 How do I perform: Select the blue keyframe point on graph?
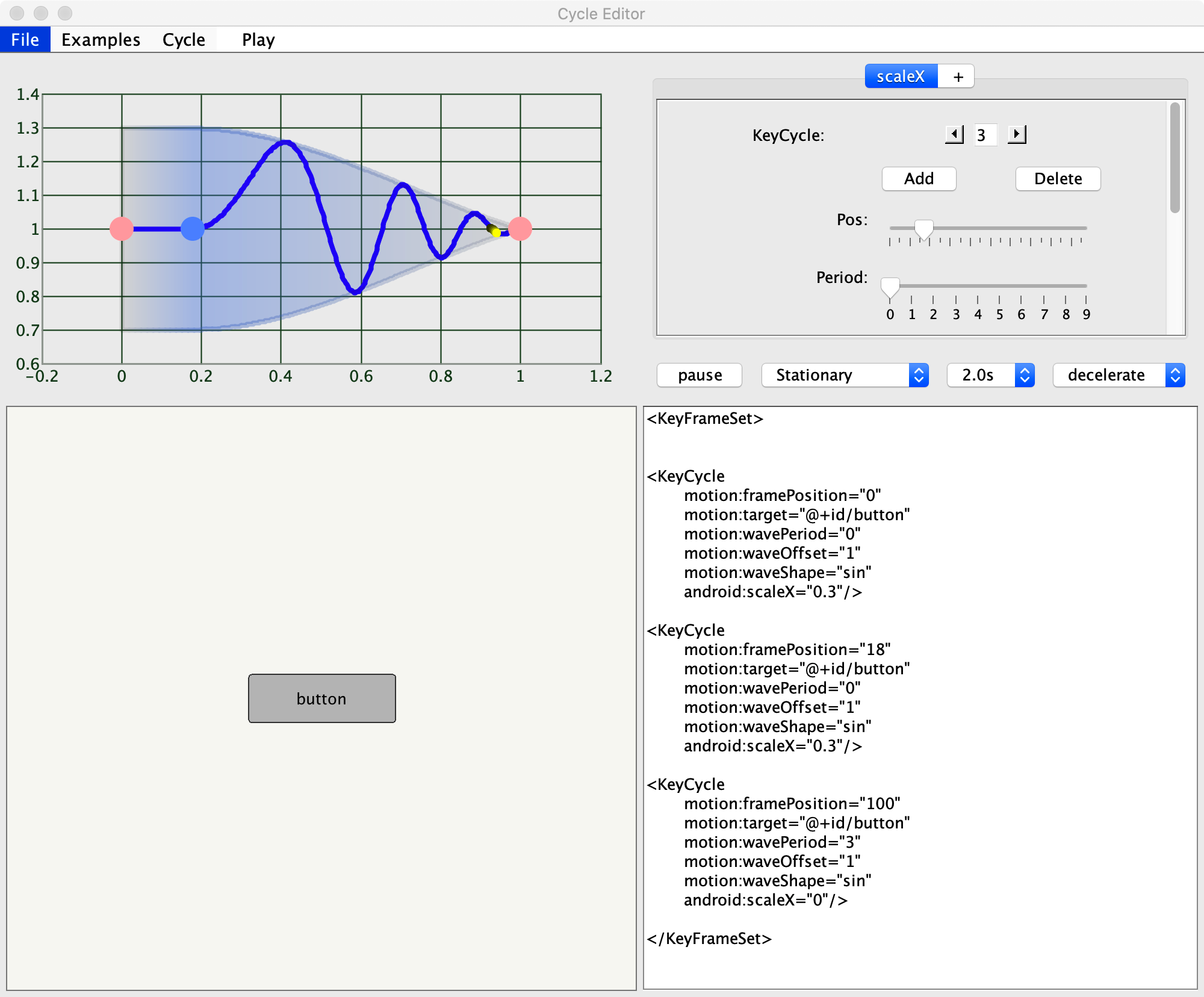[193, 229]
